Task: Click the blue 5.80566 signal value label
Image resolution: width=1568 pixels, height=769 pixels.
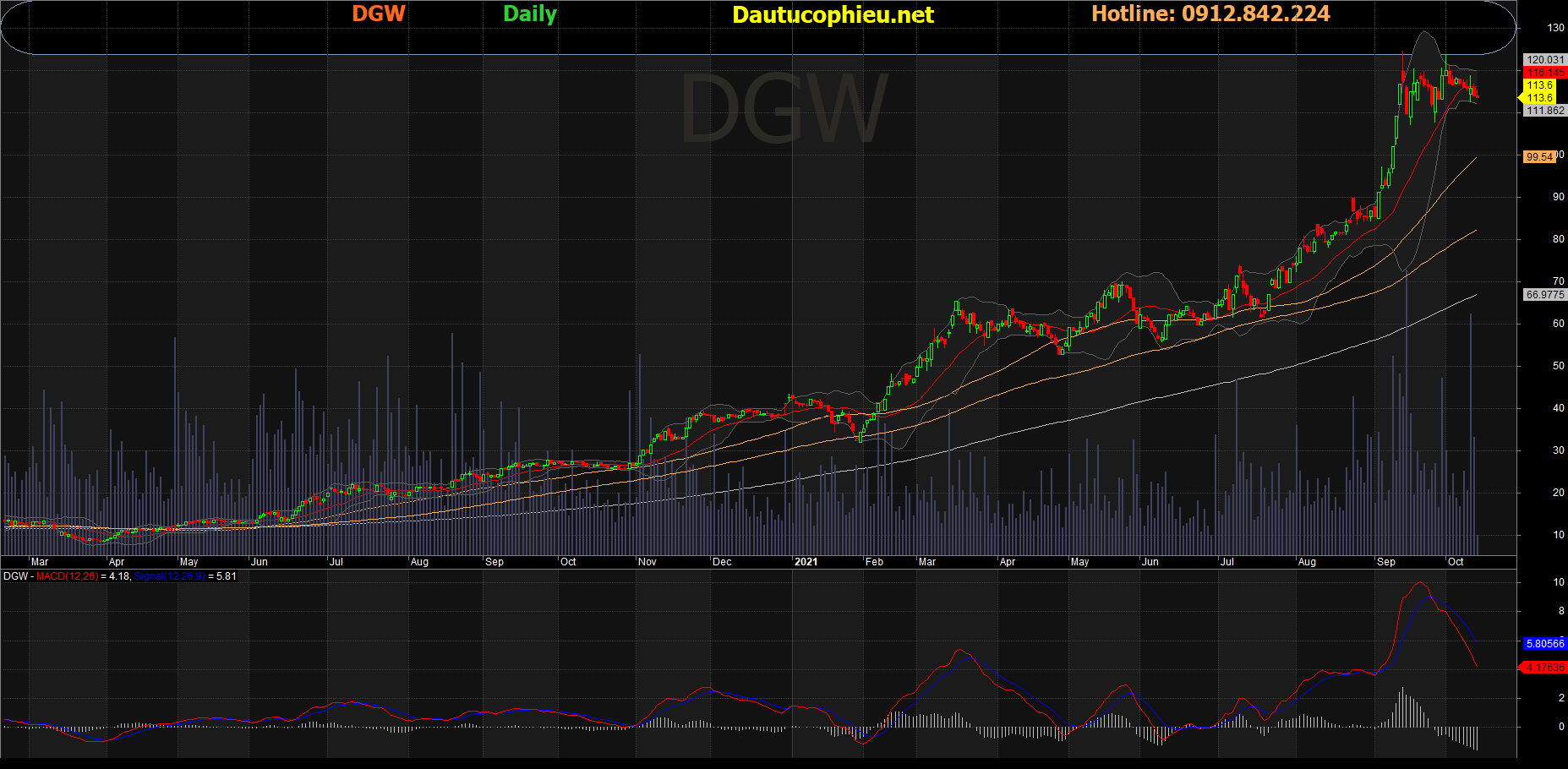Action: (1544, 644)
